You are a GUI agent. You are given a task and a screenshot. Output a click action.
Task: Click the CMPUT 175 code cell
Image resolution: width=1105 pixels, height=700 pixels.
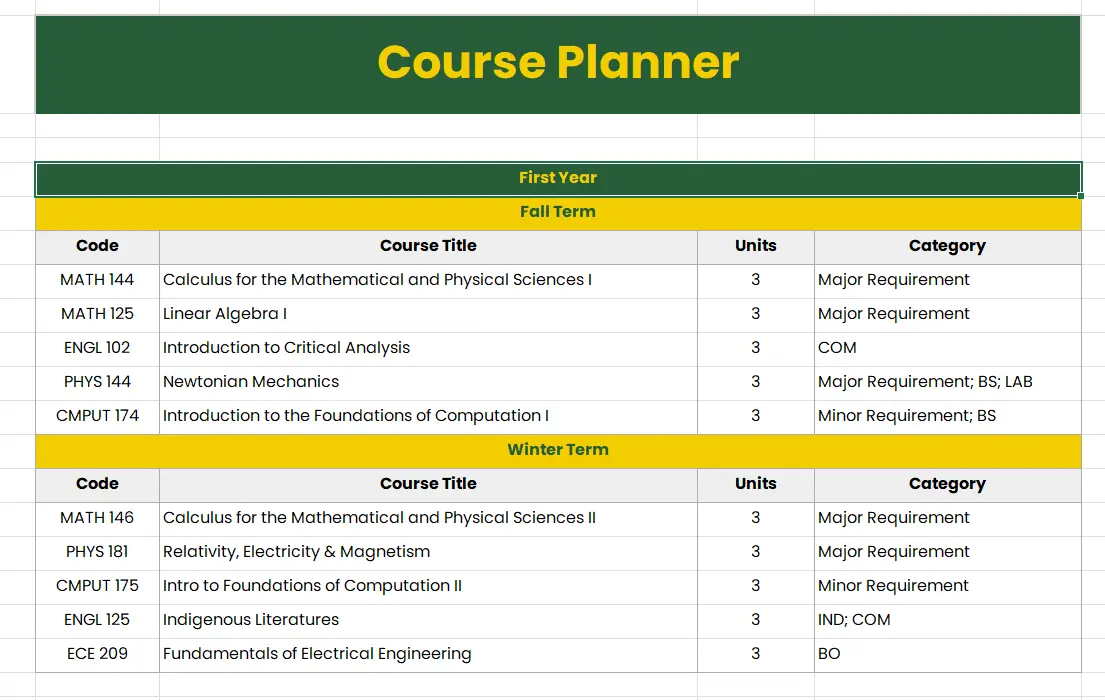97,586
